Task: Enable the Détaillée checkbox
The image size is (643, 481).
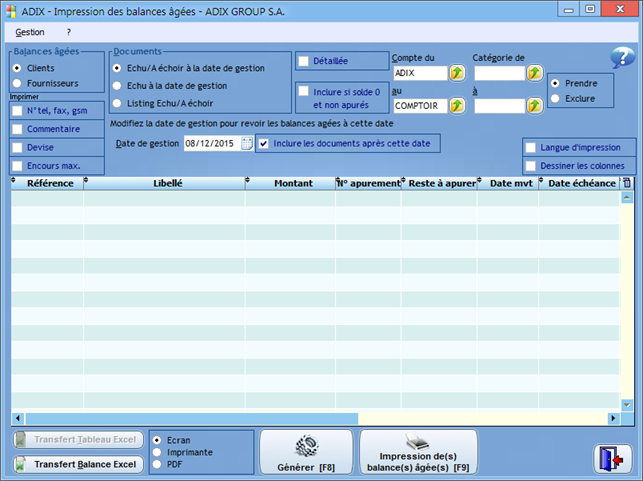Action: click(305, 61)
